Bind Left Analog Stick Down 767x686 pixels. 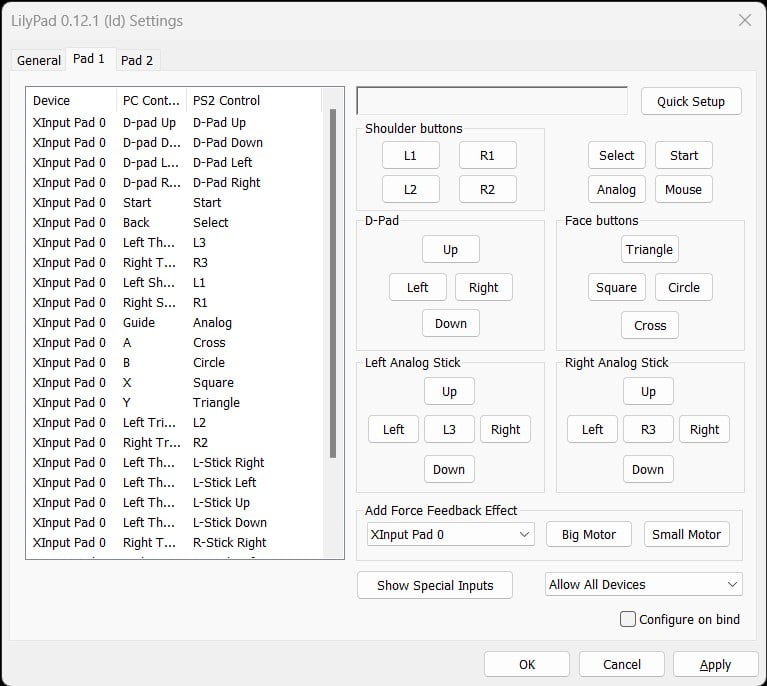pyautogui.click(x=449, y=469)
